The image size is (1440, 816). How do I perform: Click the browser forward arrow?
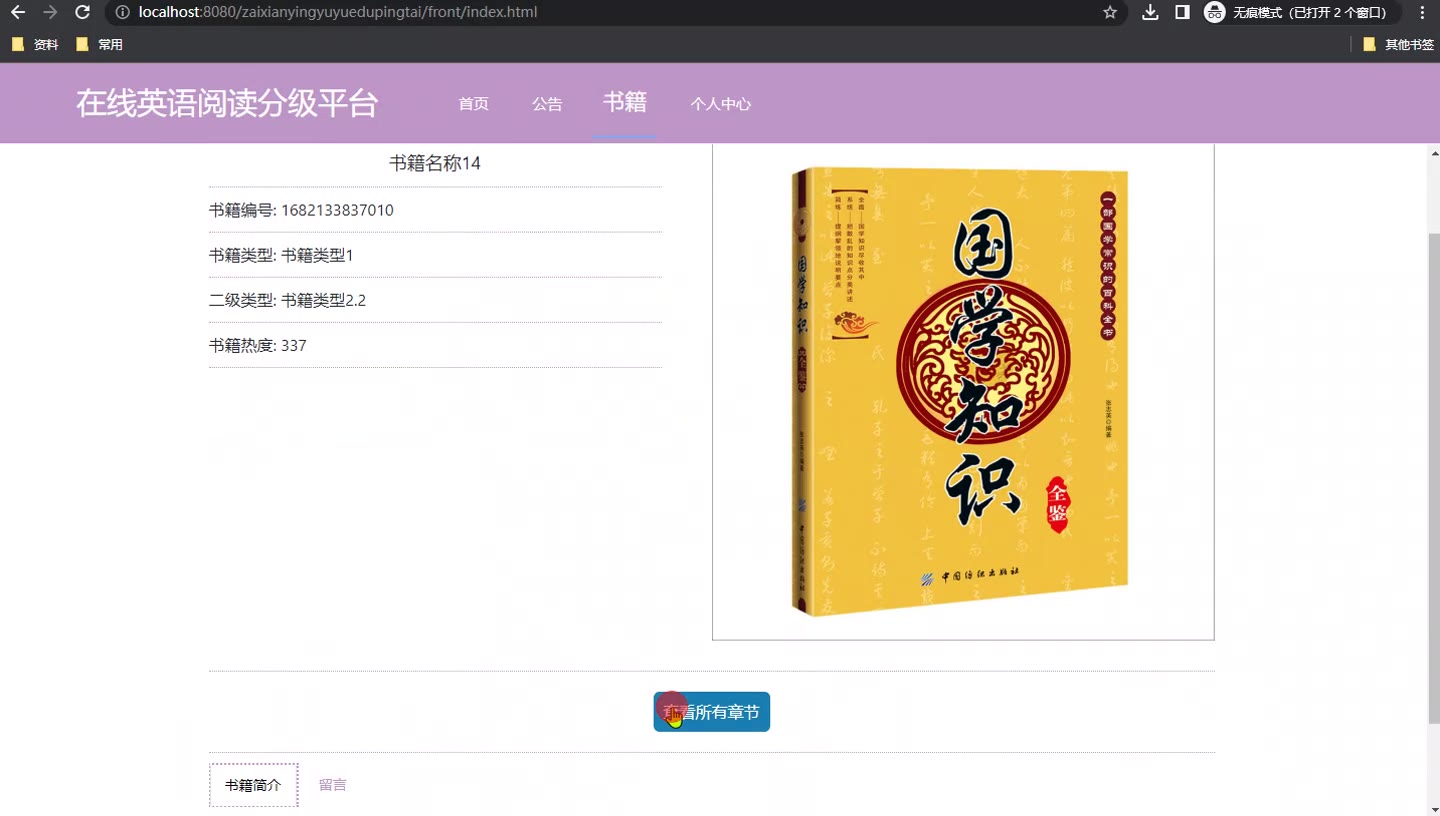[x=50, y=12]
